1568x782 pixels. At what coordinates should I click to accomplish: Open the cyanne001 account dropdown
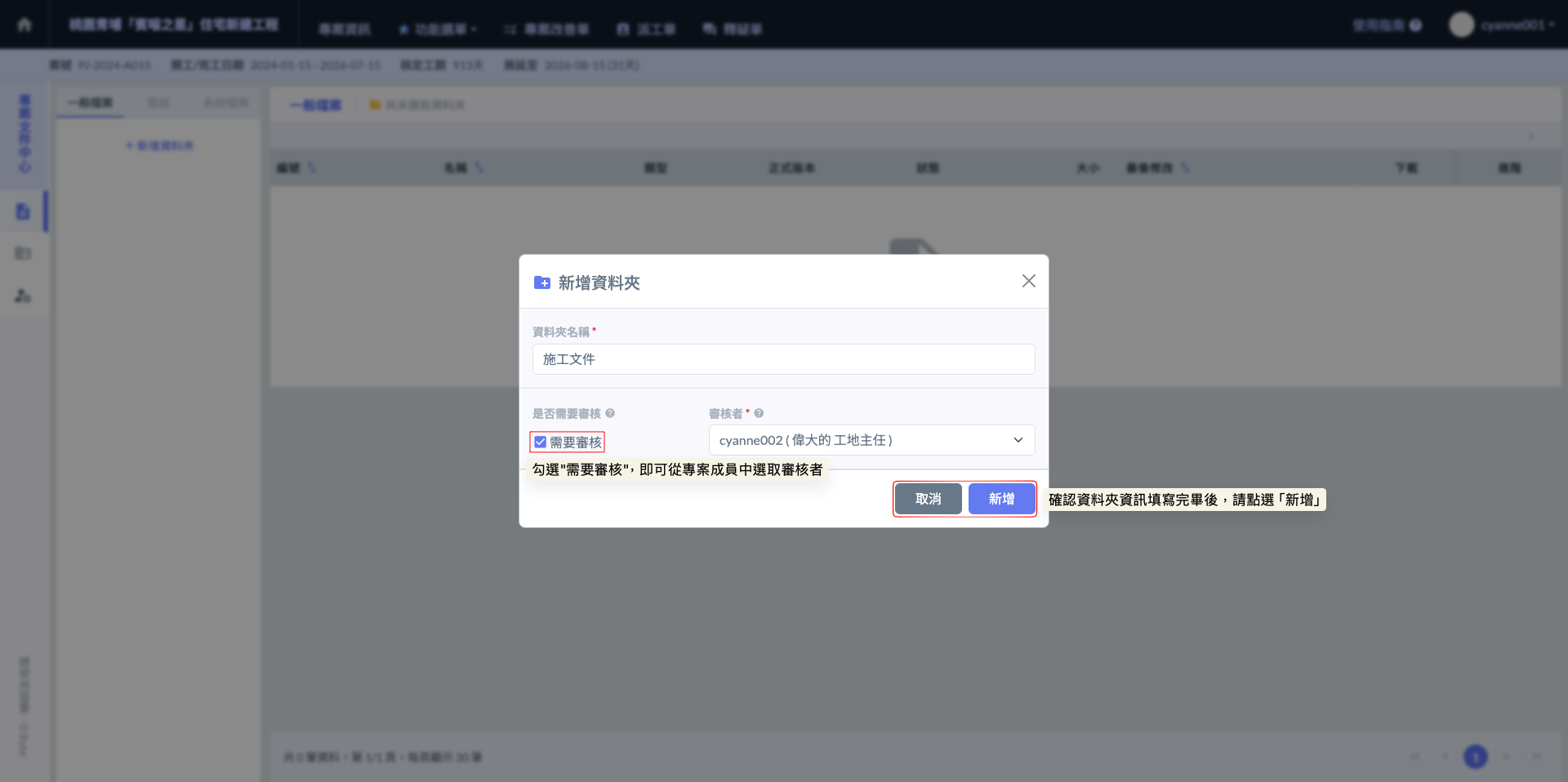click(x=1517, y=25)
